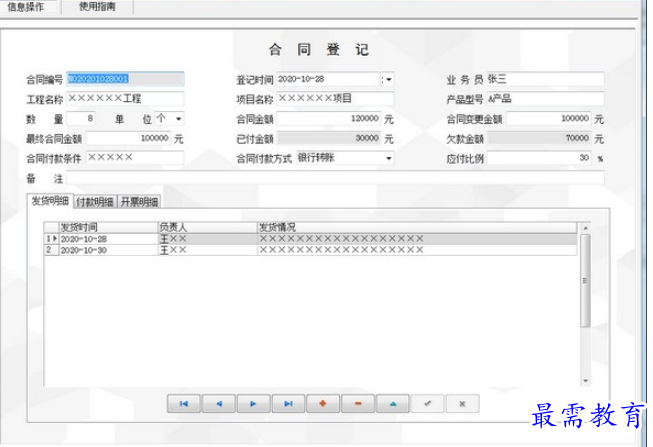Click the 发货时间 column header
Screen dimensions: 653x447
109,227
